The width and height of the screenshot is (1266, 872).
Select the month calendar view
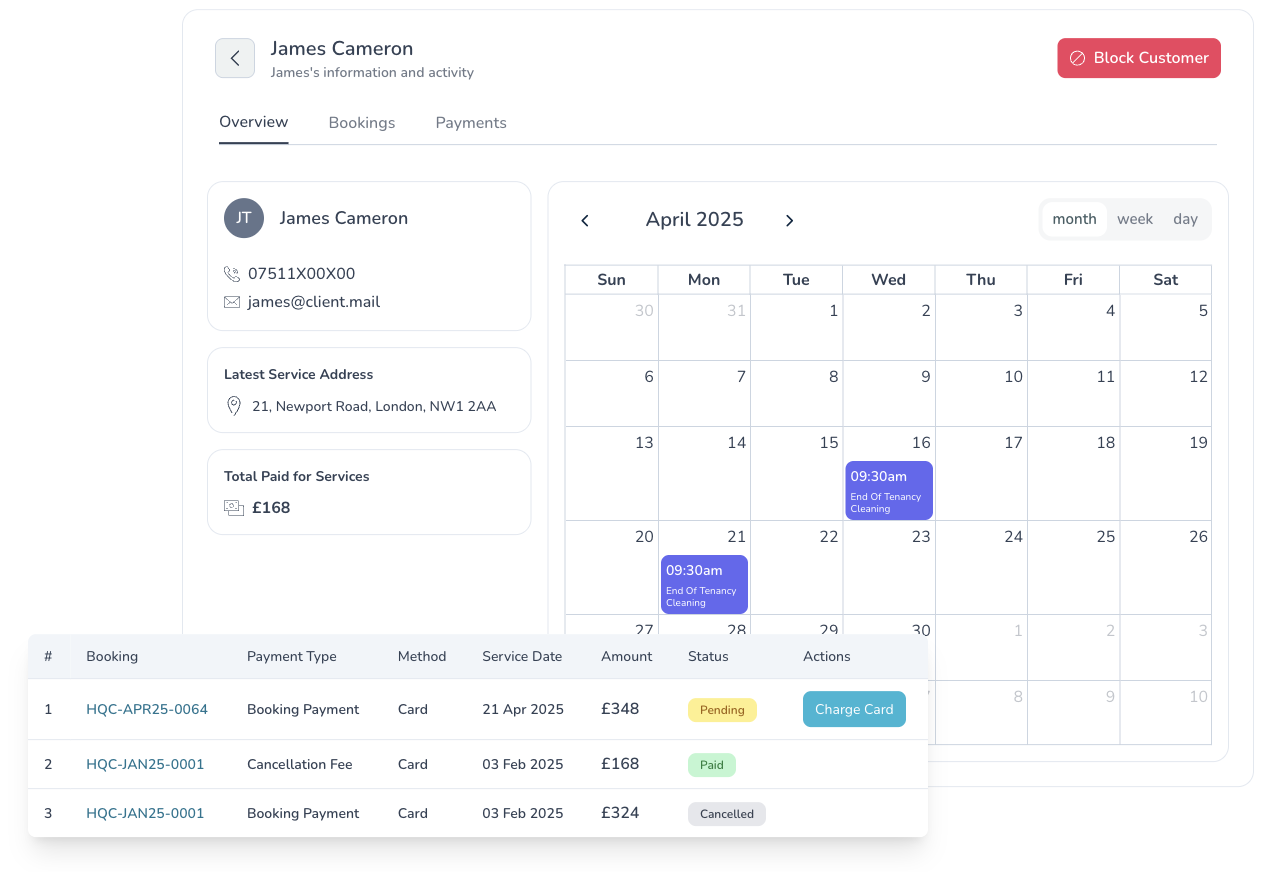click(x=1074, y=219)
